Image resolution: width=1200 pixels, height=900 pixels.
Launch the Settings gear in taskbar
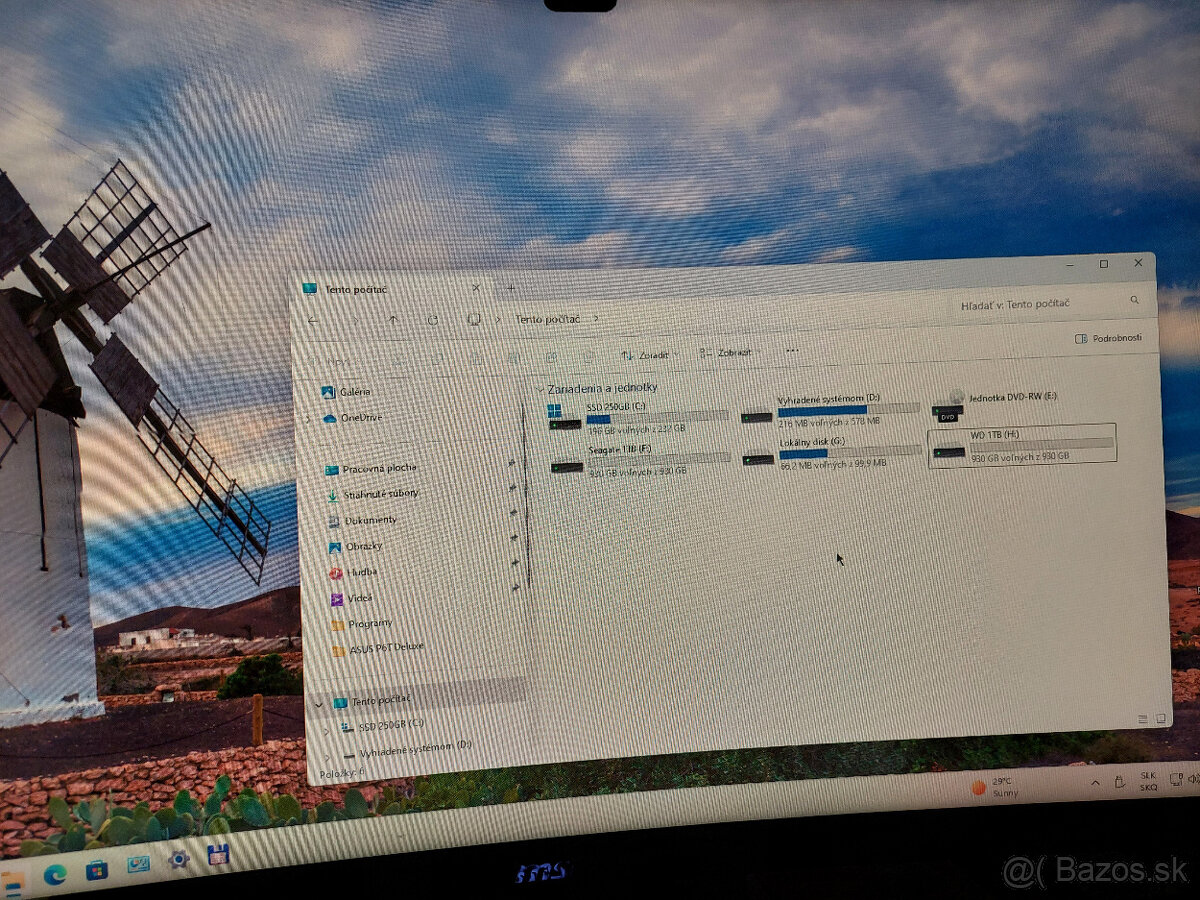179,859
